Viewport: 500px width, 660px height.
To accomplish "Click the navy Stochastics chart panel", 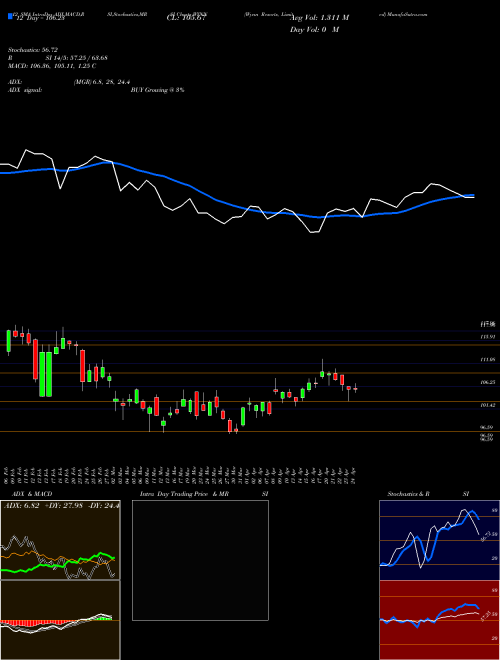I will click(439, 540).
